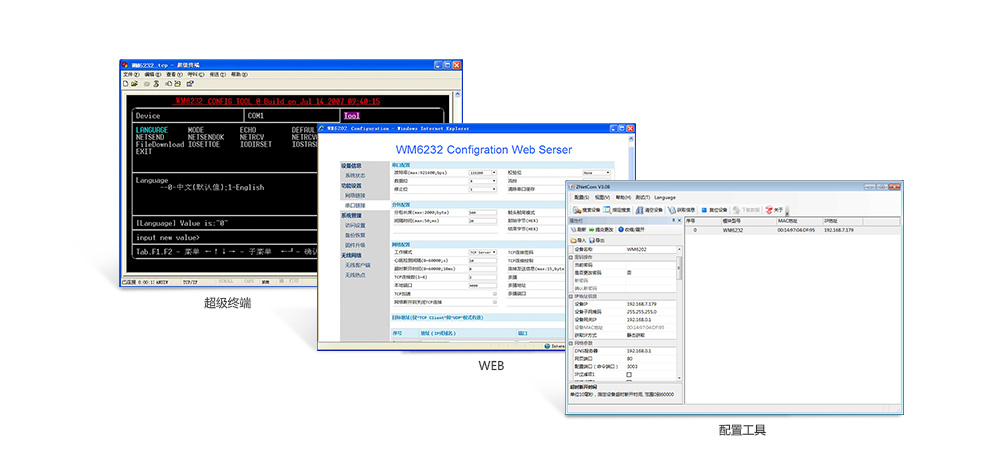Click the 固件升级 link in web sidebar
1002x476 pixels.
(355, 245)
